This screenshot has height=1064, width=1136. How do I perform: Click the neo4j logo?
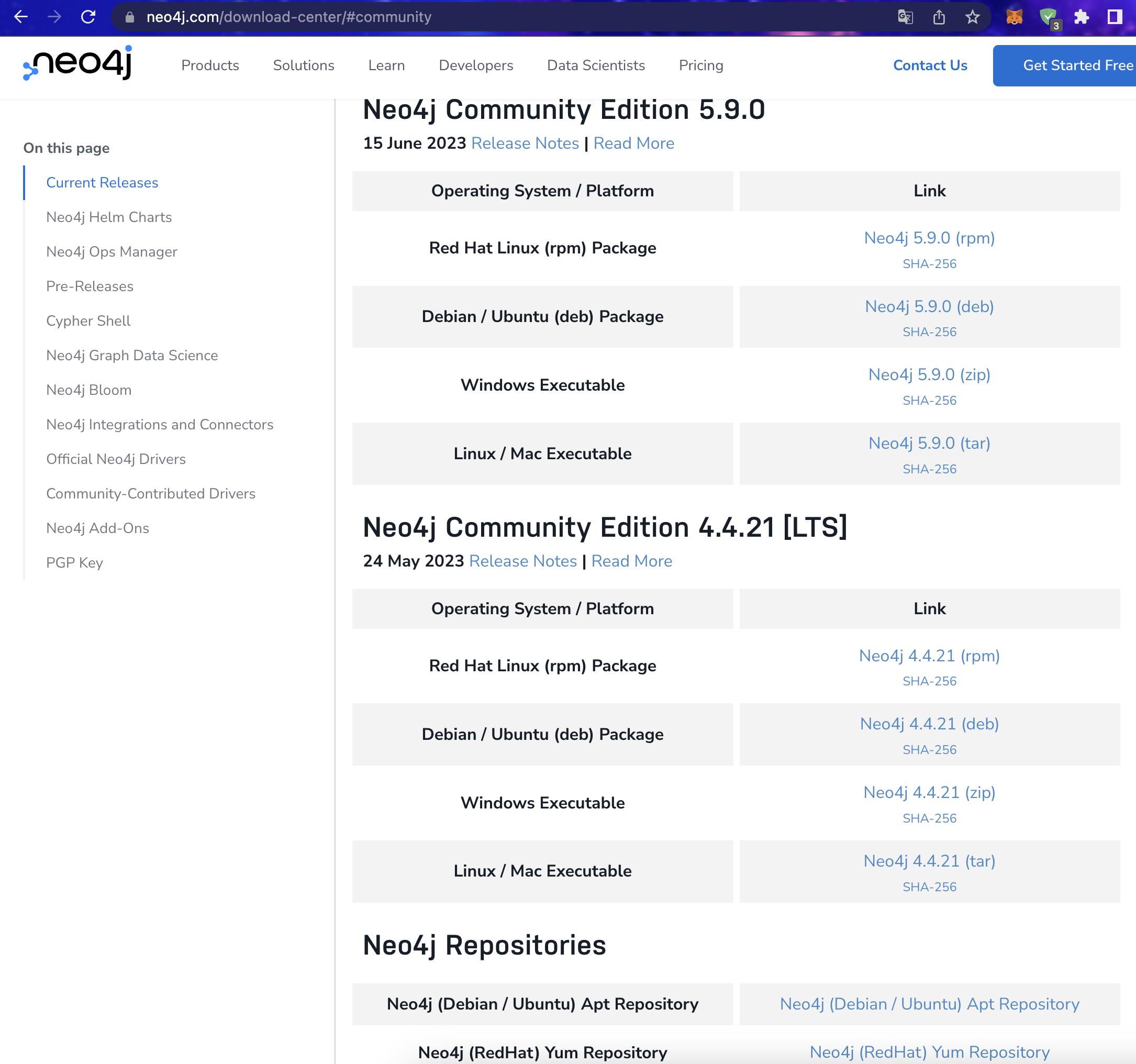[77, 63]
